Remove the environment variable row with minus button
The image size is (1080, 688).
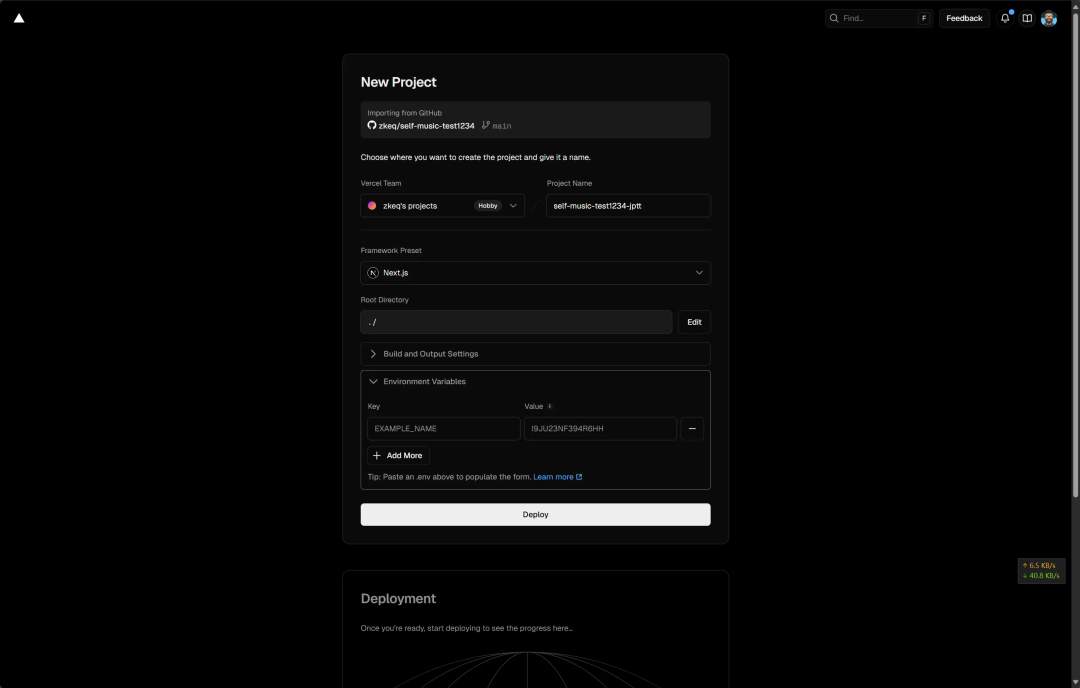point(692,429)
